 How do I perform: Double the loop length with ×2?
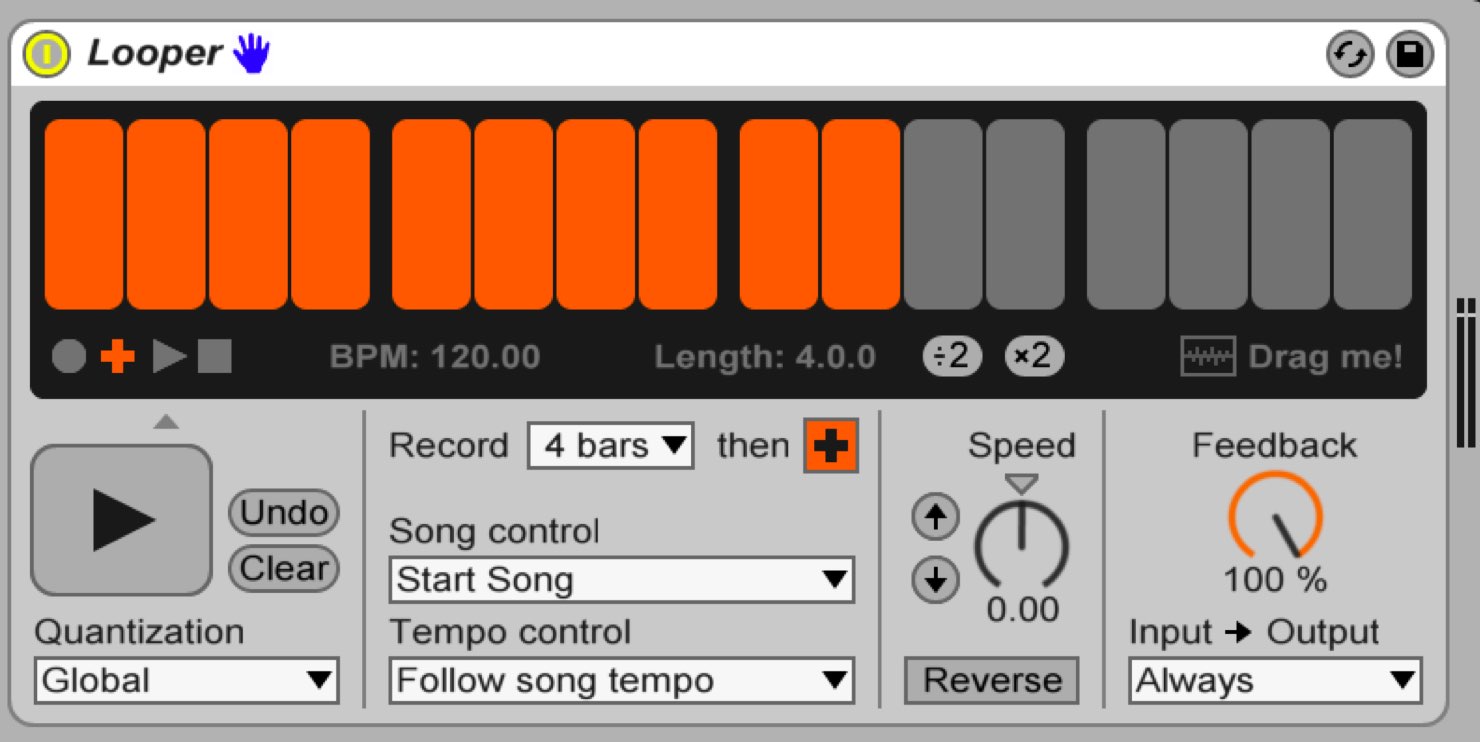click(1034, 356)
